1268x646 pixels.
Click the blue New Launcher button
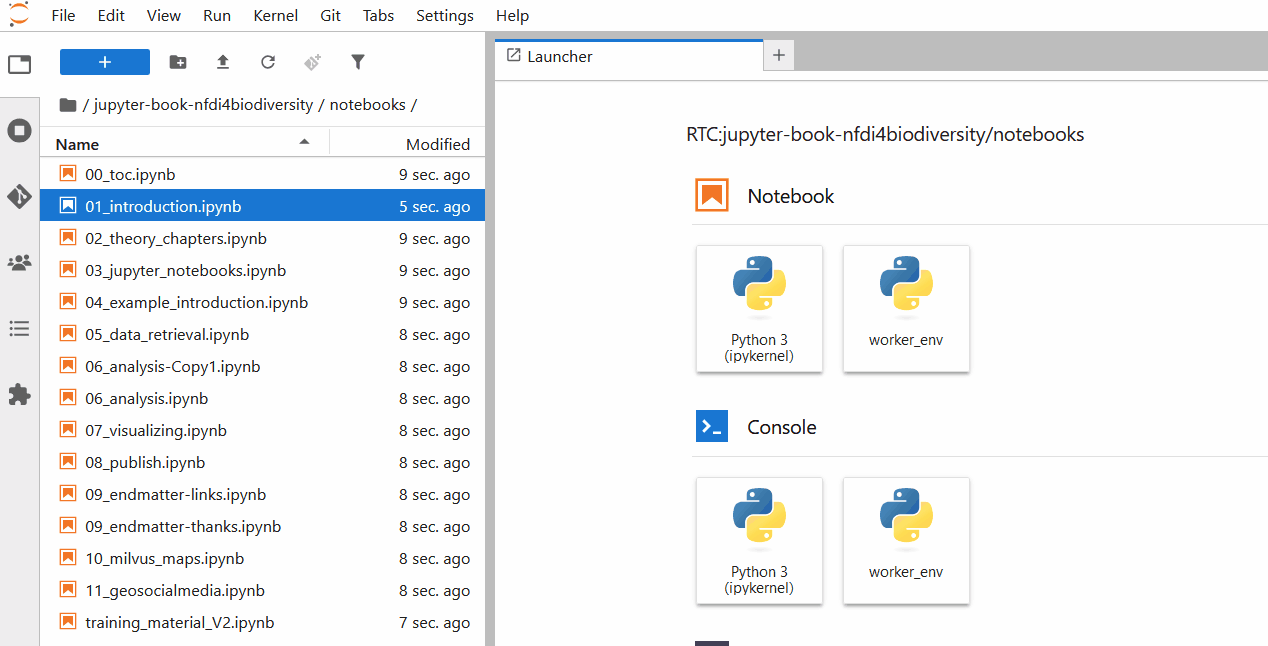104,62
